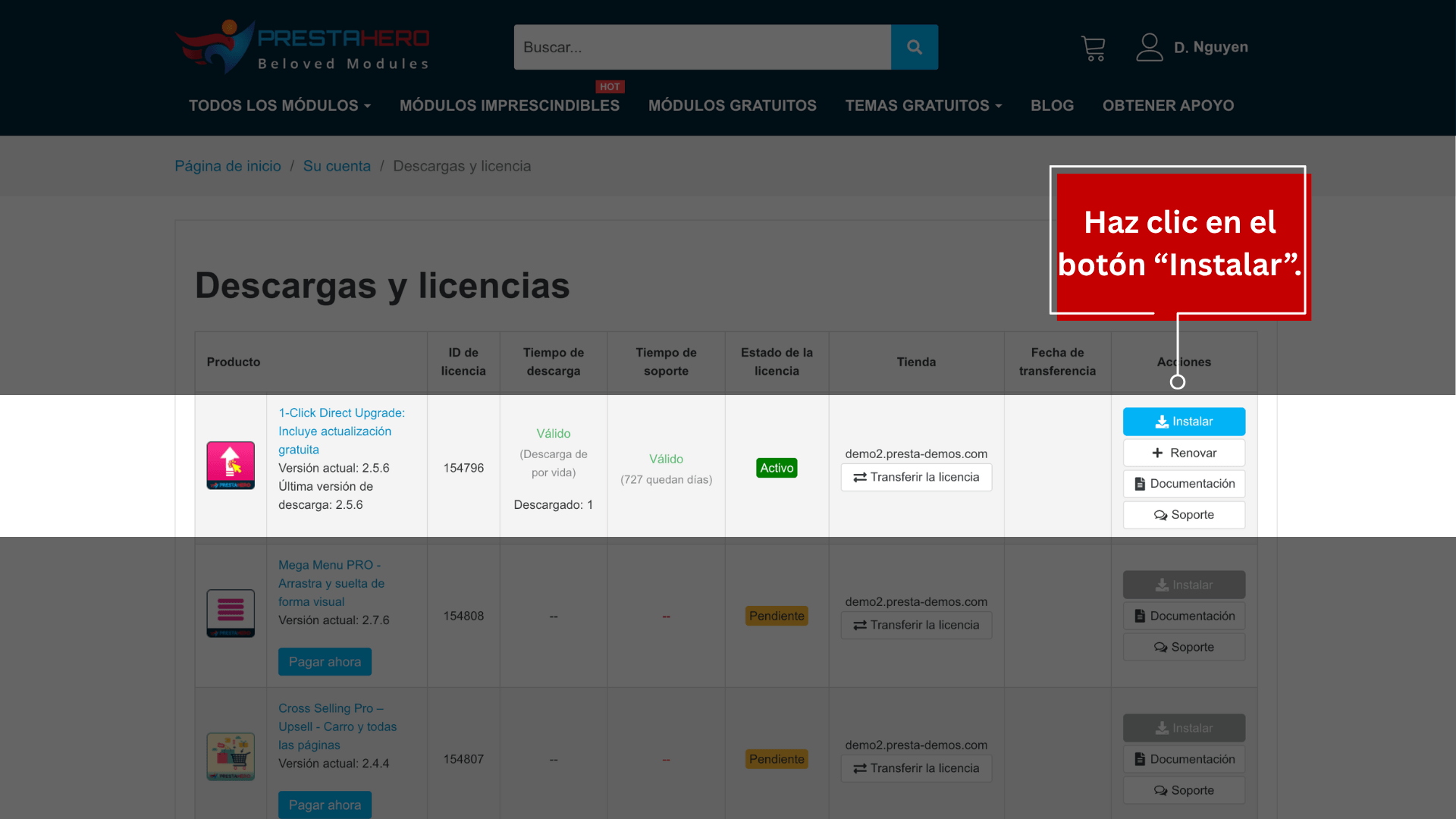The image size is (1456, 819).
Task: Click the search magnifier icon button
Action: tap(914, 47)
